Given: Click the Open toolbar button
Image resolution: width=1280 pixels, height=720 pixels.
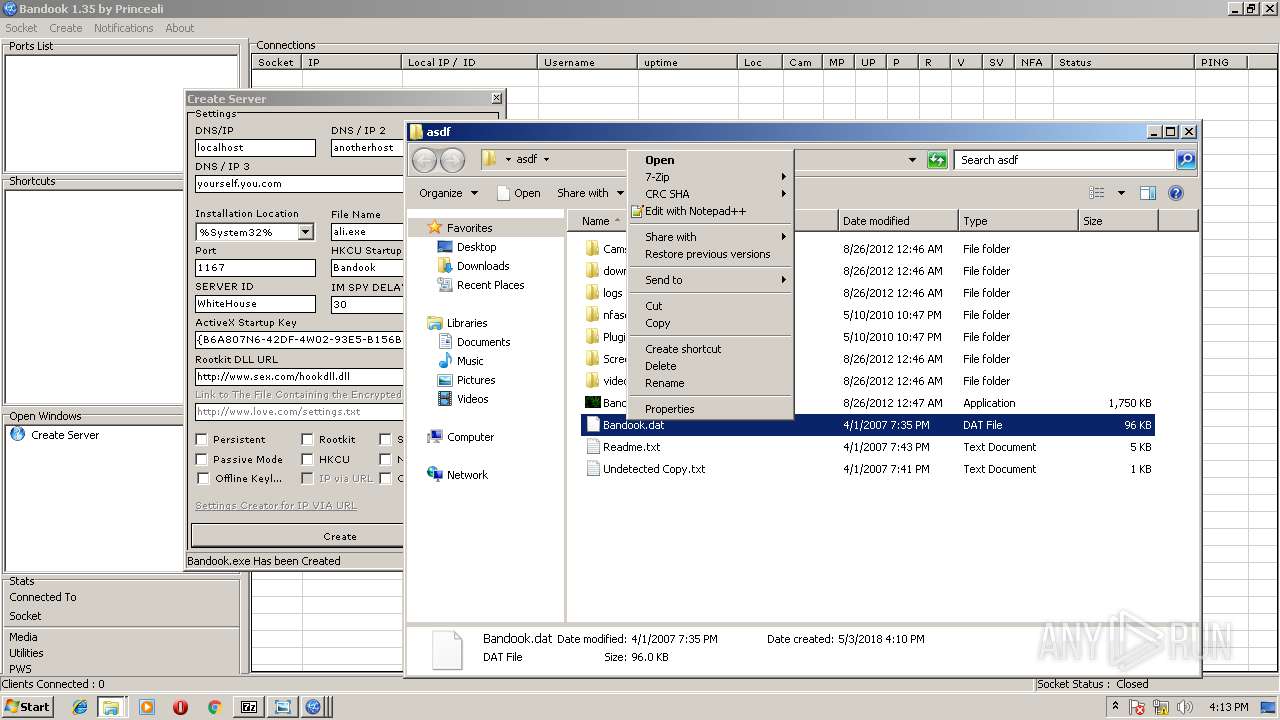Looking at the screenshot, I should [x=518, y=193].
